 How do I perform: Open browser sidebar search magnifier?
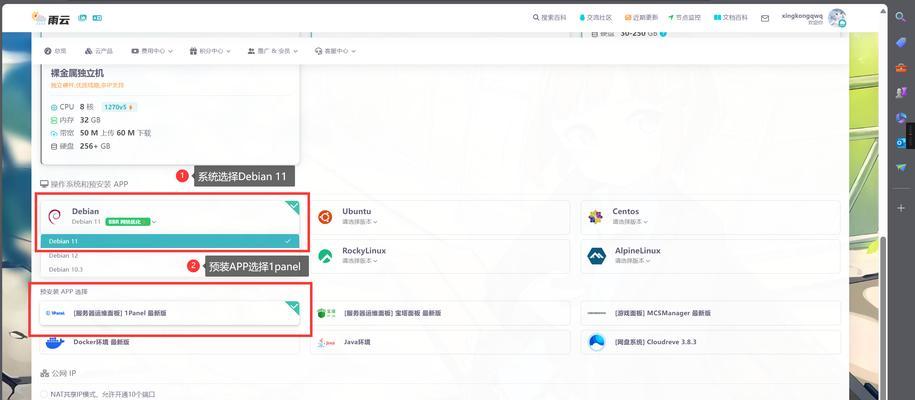click(900, 18)
